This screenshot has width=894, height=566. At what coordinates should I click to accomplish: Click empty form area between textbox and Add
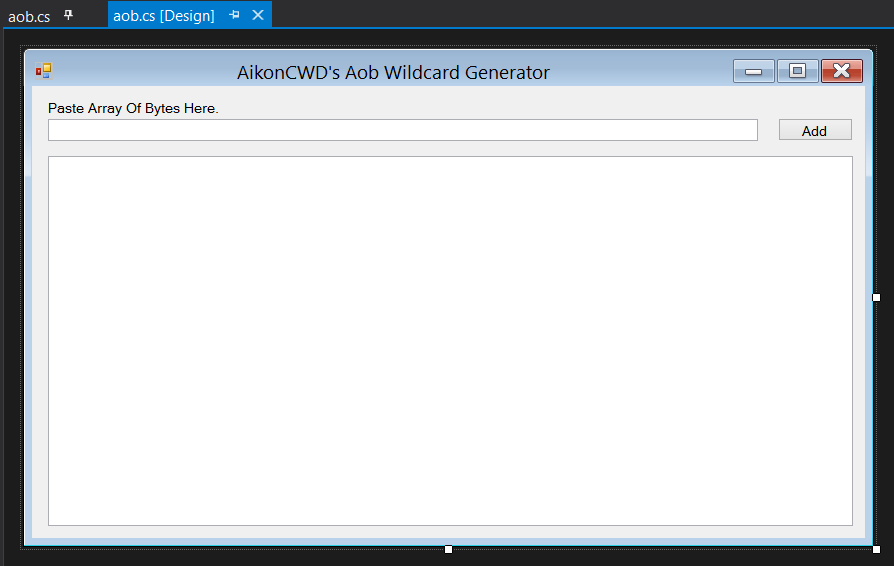[x=768, y=130]
